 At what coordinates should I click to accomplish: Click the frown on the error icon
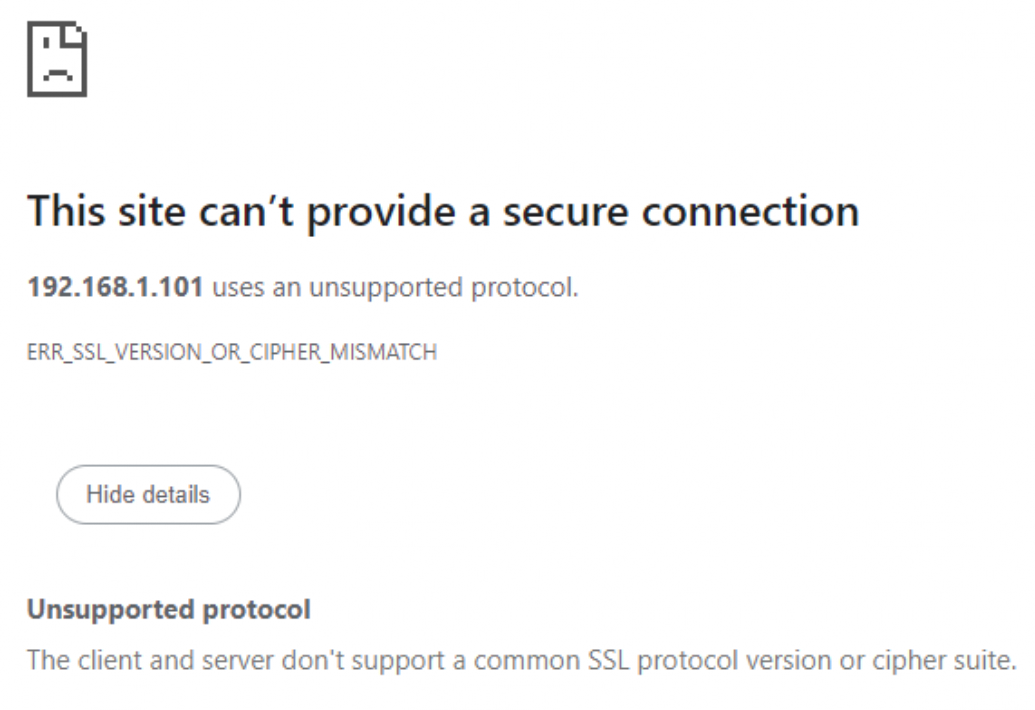(x=56, y=74)
